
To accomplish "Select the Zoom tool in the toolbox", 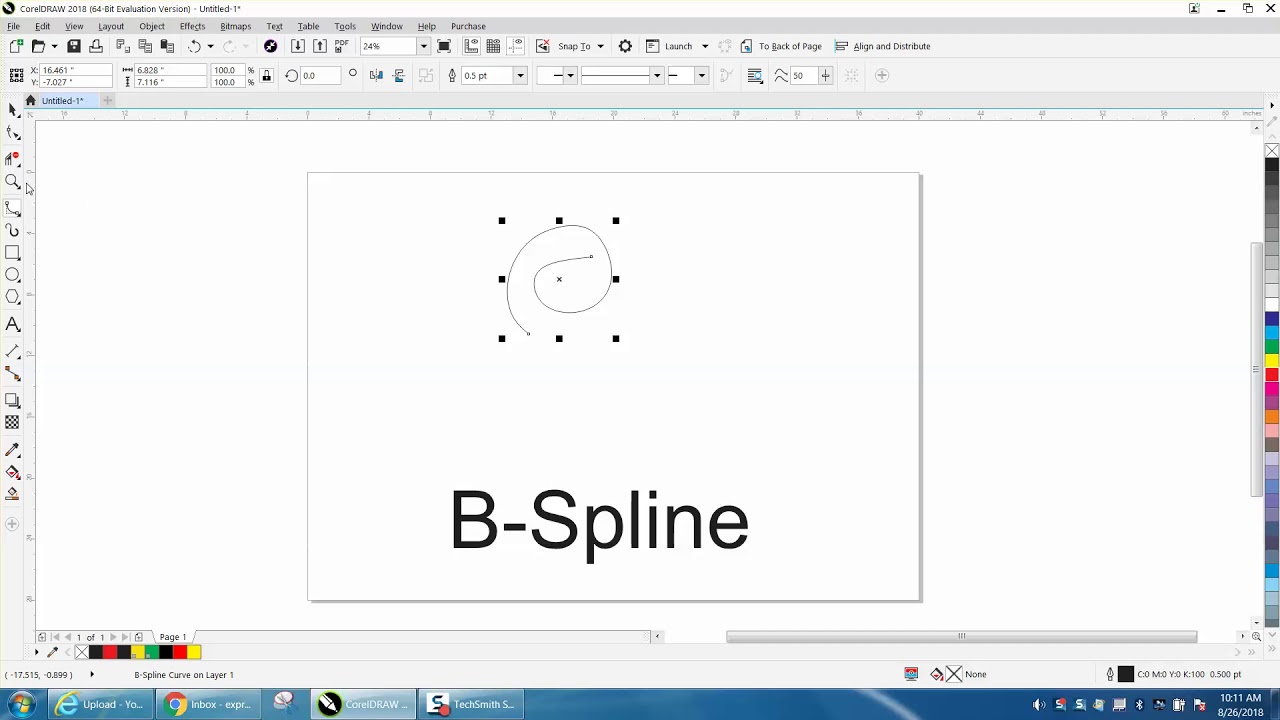I will [x=13, y=182].
